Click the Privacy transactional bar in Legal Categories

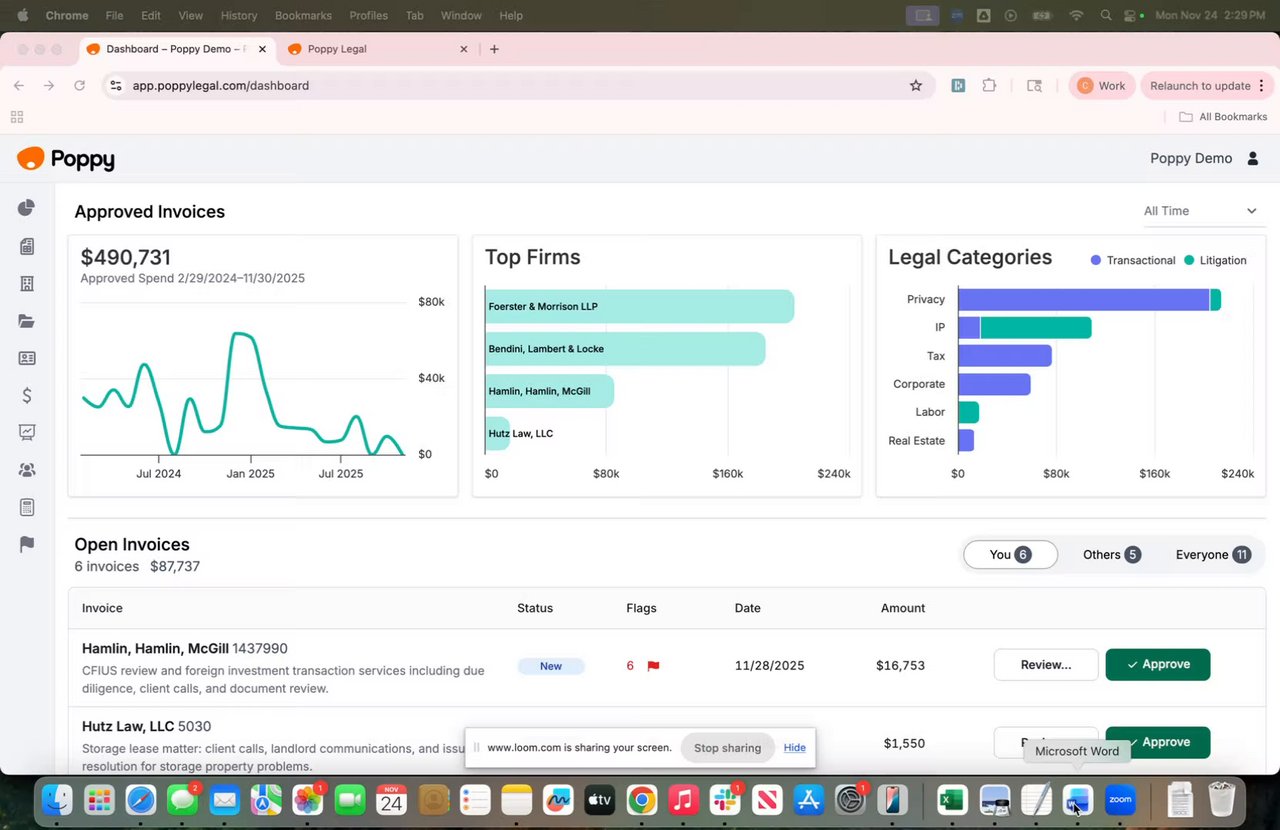pos(1084,299)
